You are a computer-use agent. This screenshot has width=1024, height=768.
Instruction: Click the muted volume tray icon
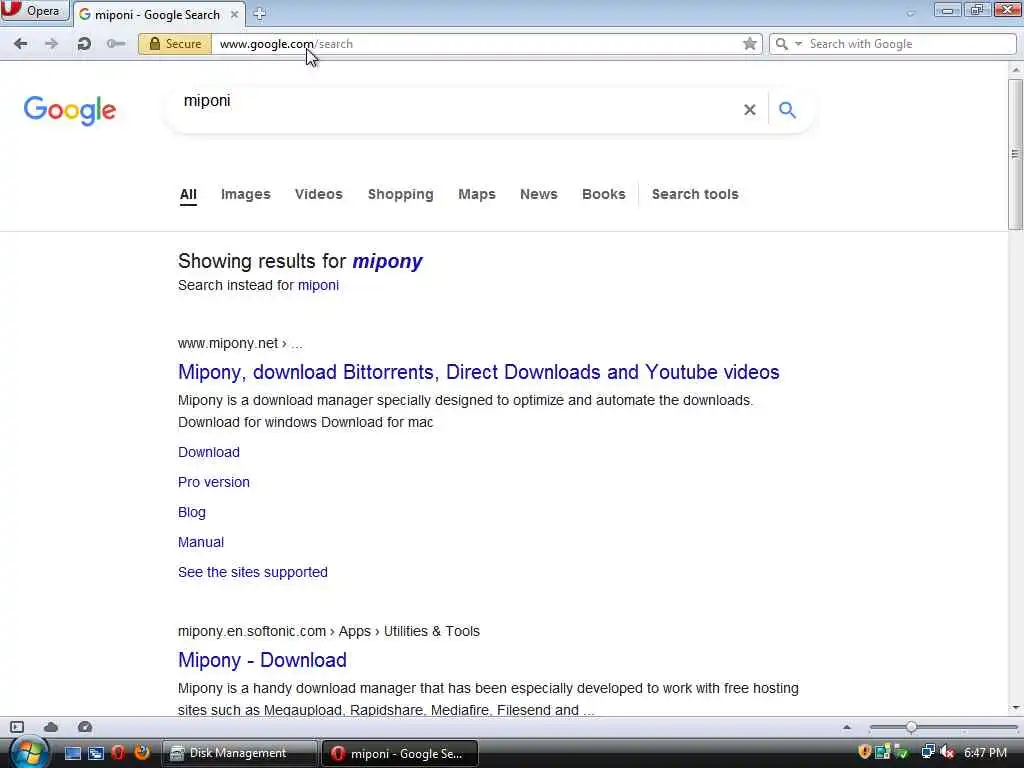point(947,752)
